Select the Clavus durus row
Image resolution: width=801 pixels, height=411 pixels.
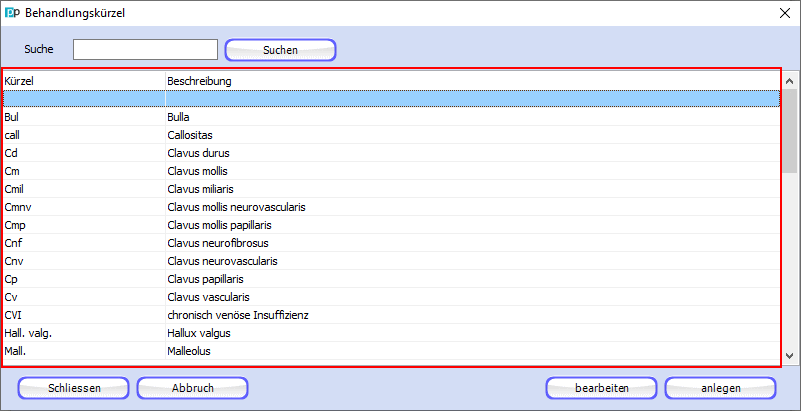coord(392,153)
